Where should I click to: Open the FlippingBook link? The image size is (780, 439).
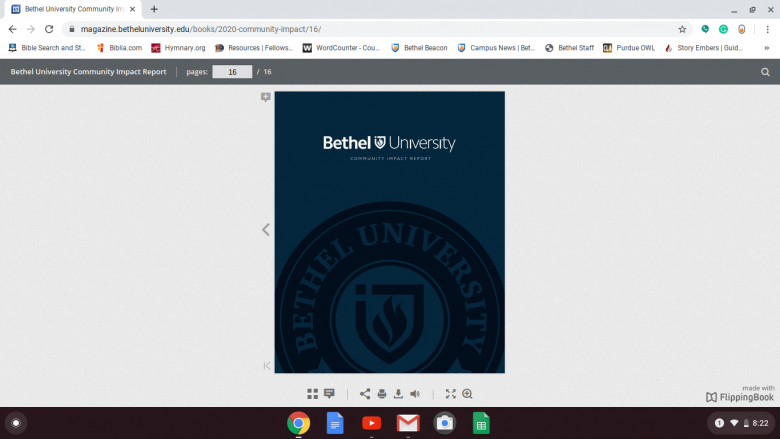pyautogui.click(x=740, y=397)
